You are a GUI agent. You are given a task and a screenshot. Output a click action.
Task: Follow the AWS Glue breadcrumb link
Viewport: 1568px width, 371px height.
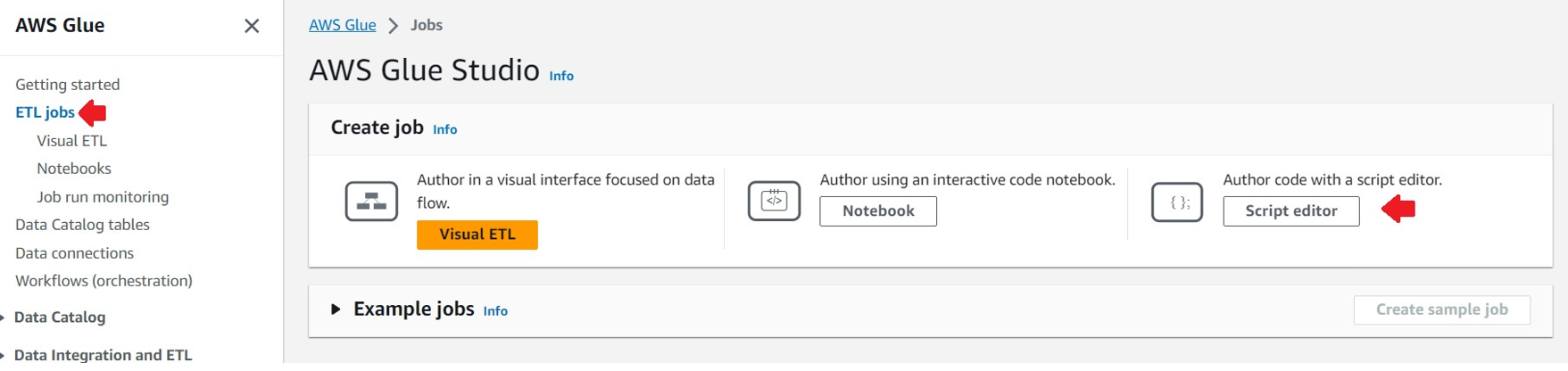point(342,25)
